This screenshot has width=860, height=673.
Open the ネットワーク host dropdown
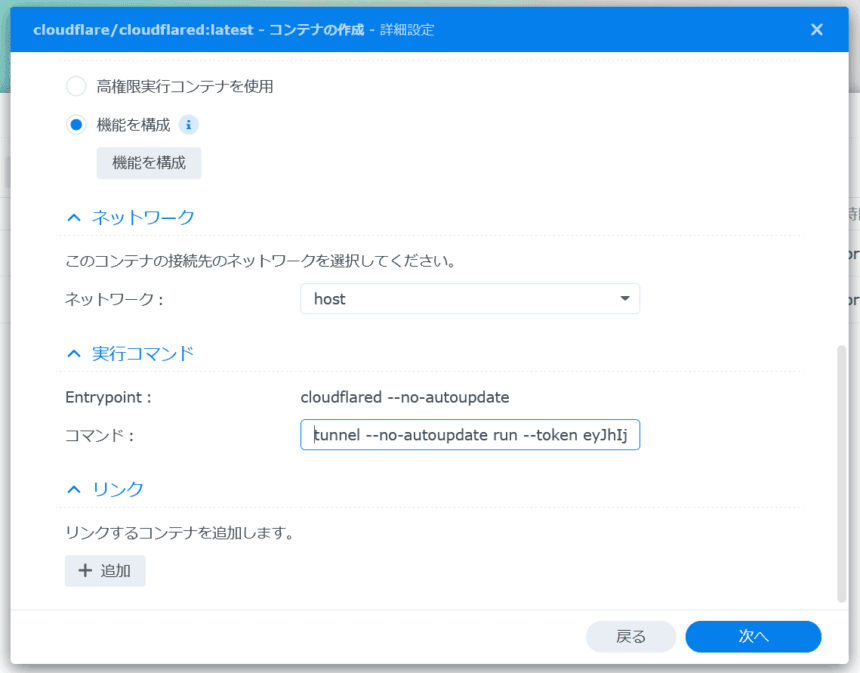click(x=470, y=298)
